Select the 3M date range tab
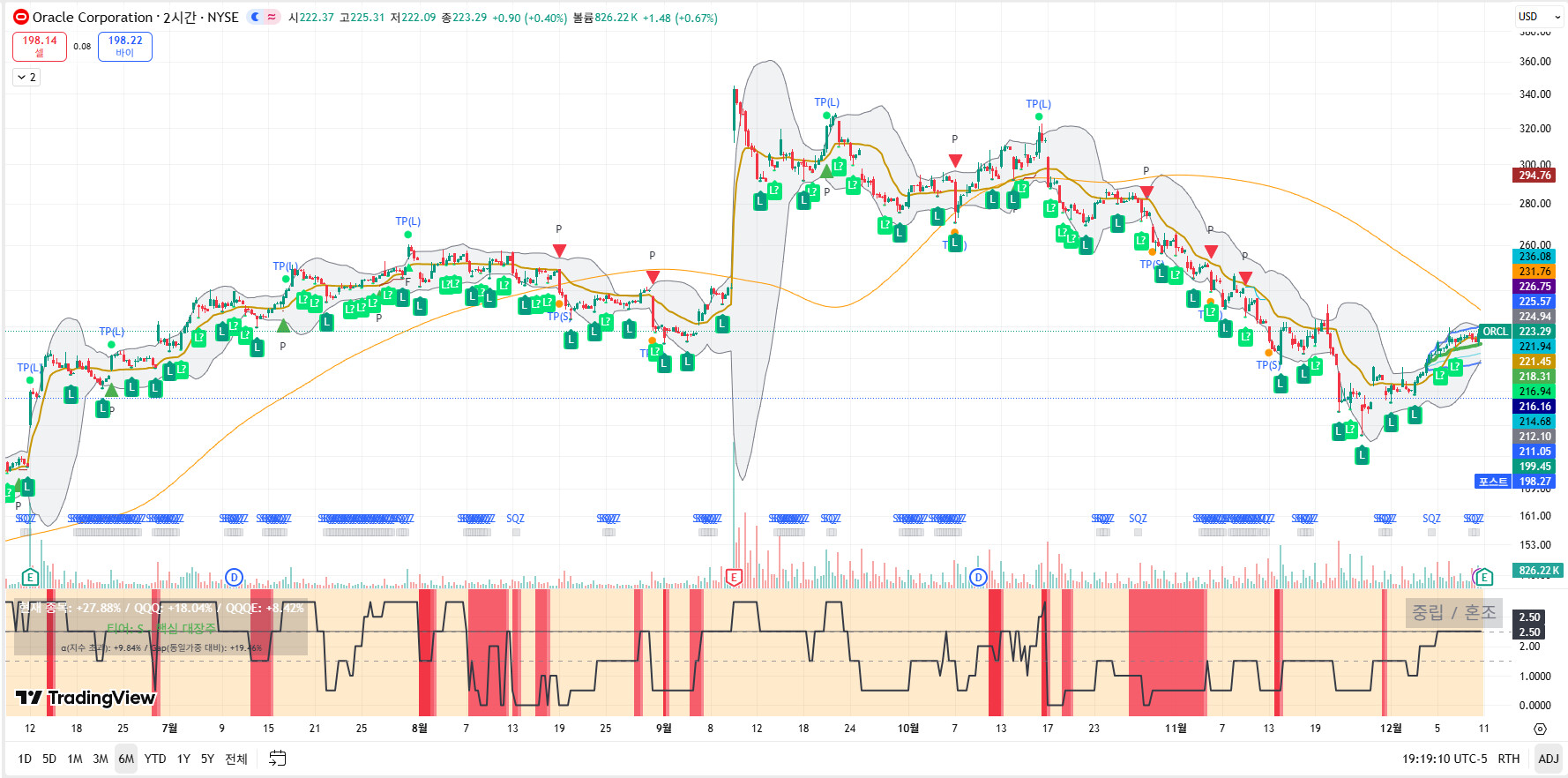 (101, 759)
